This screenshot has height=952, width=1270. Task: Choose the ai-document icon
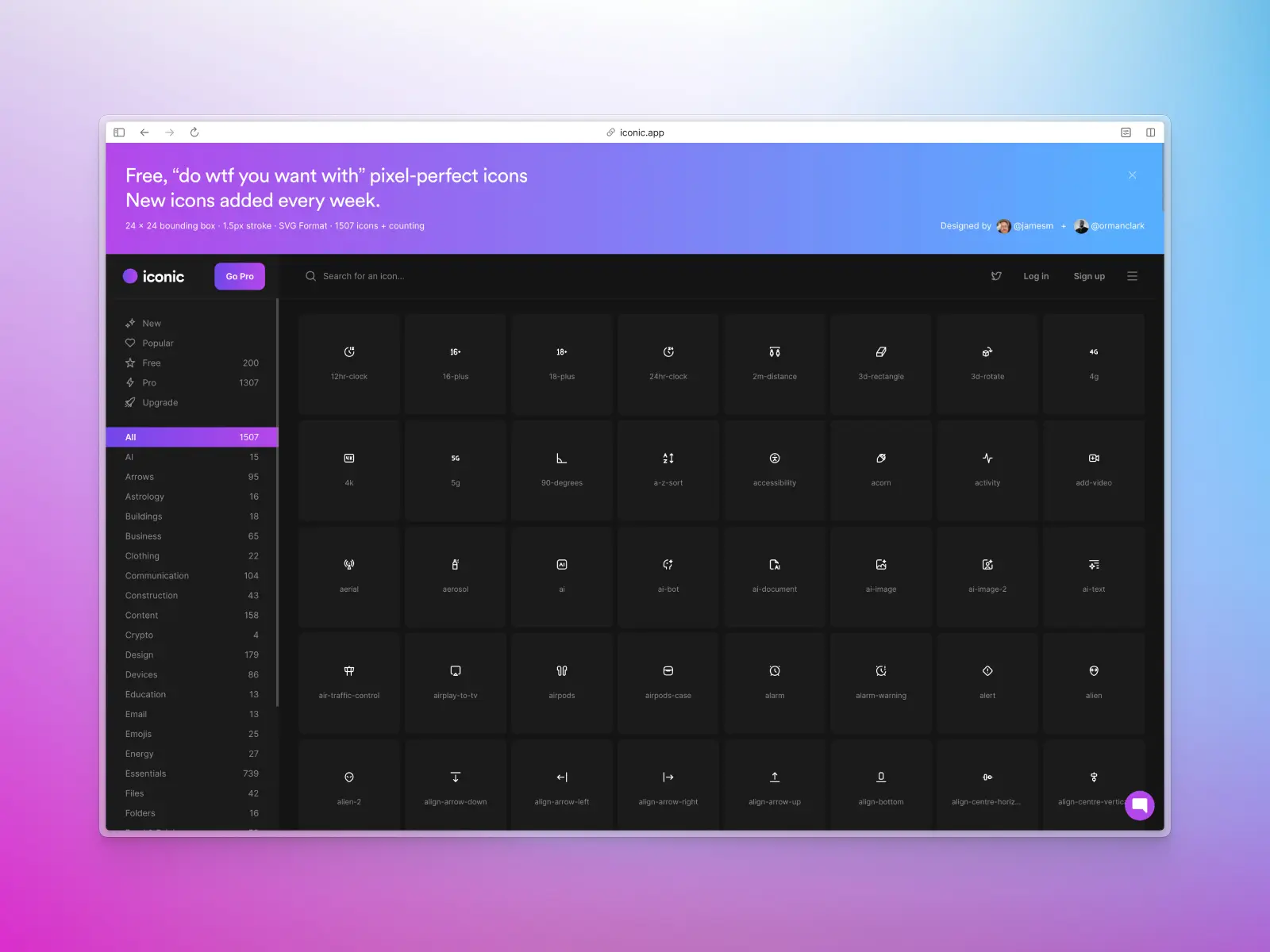[x=775, y=577]
